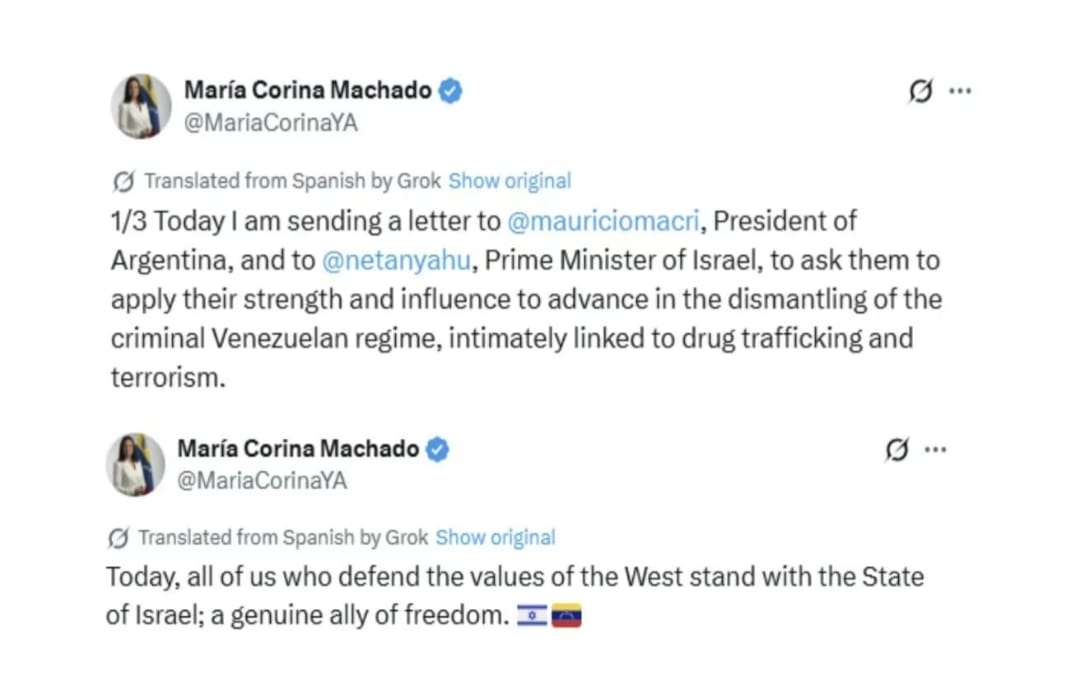Viewport: 1080px width, 691px height.
Task: Click Grok translation icon above second tweet text
Action: [x=118, y=538]
